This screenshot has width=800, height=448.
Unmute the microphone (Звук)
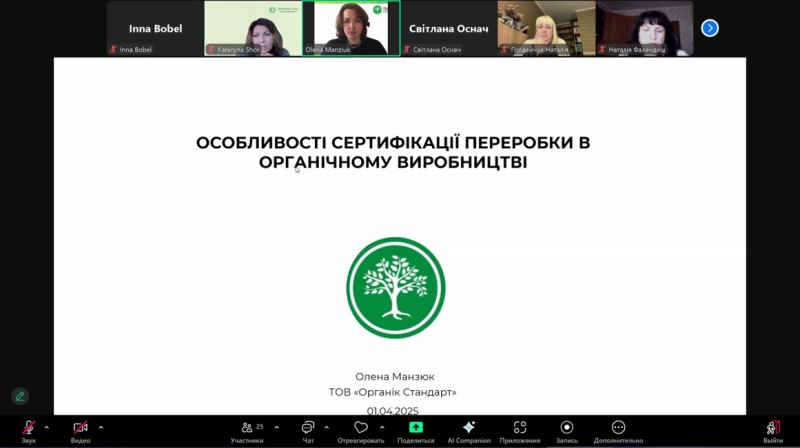tap(29, 428)
